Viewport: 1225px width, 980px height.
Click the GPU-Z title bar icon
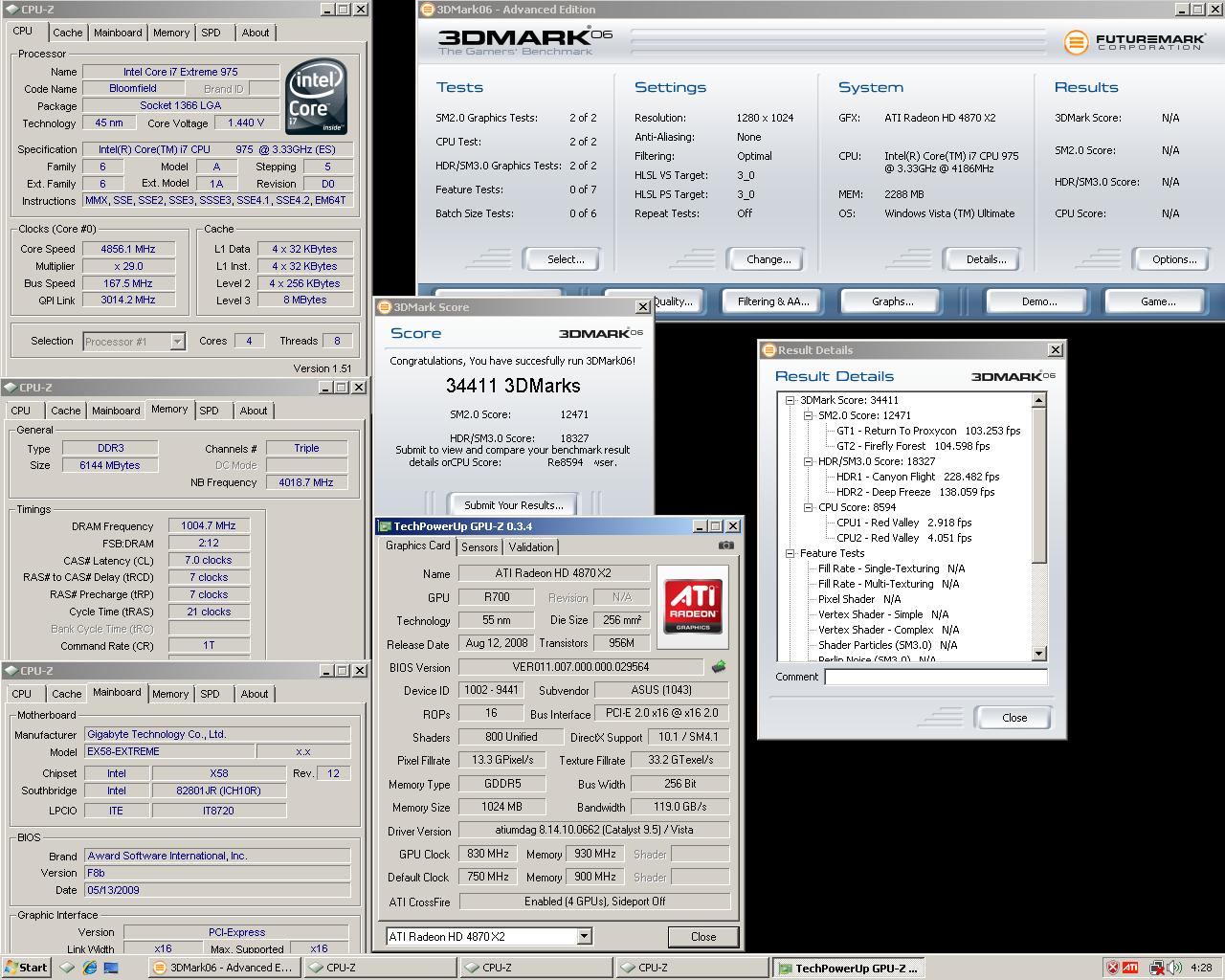pyautogui.click(x=386, y=526)
